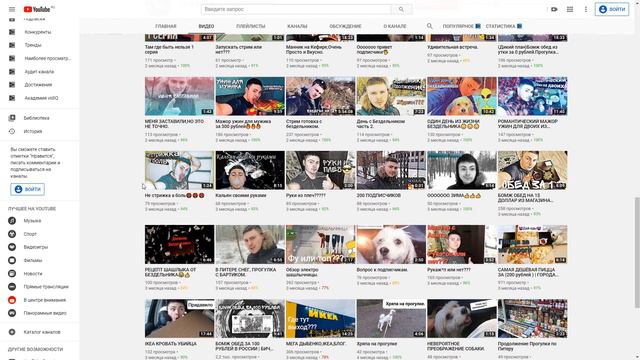Open the ИКЕА store thumbnail video

point(320,318)
